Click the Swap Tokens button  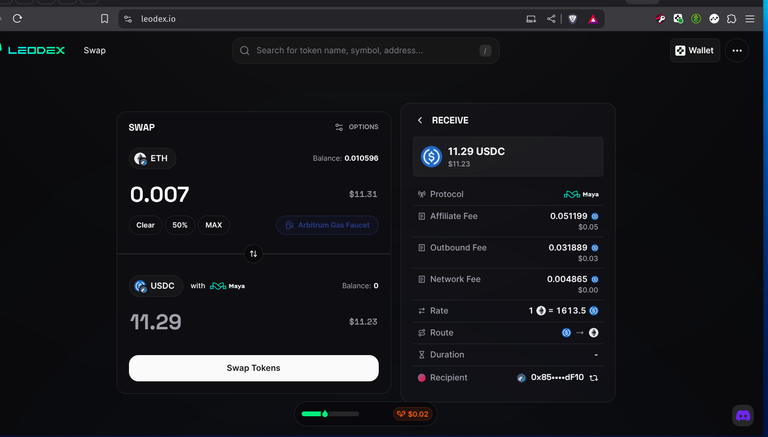click(x=254, y=368)
